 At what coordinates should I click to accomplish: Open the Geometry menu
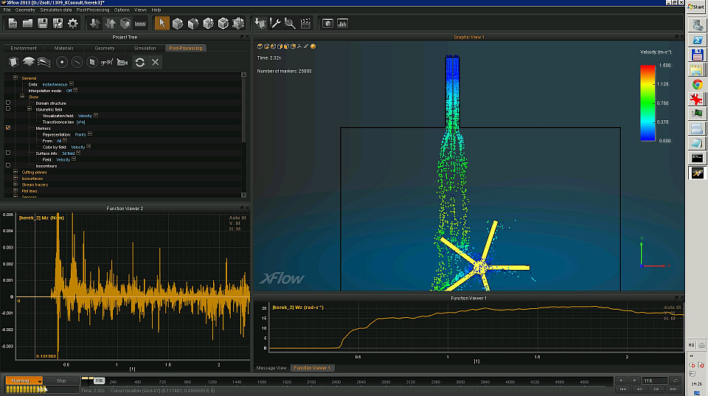(x=25, y=9)
